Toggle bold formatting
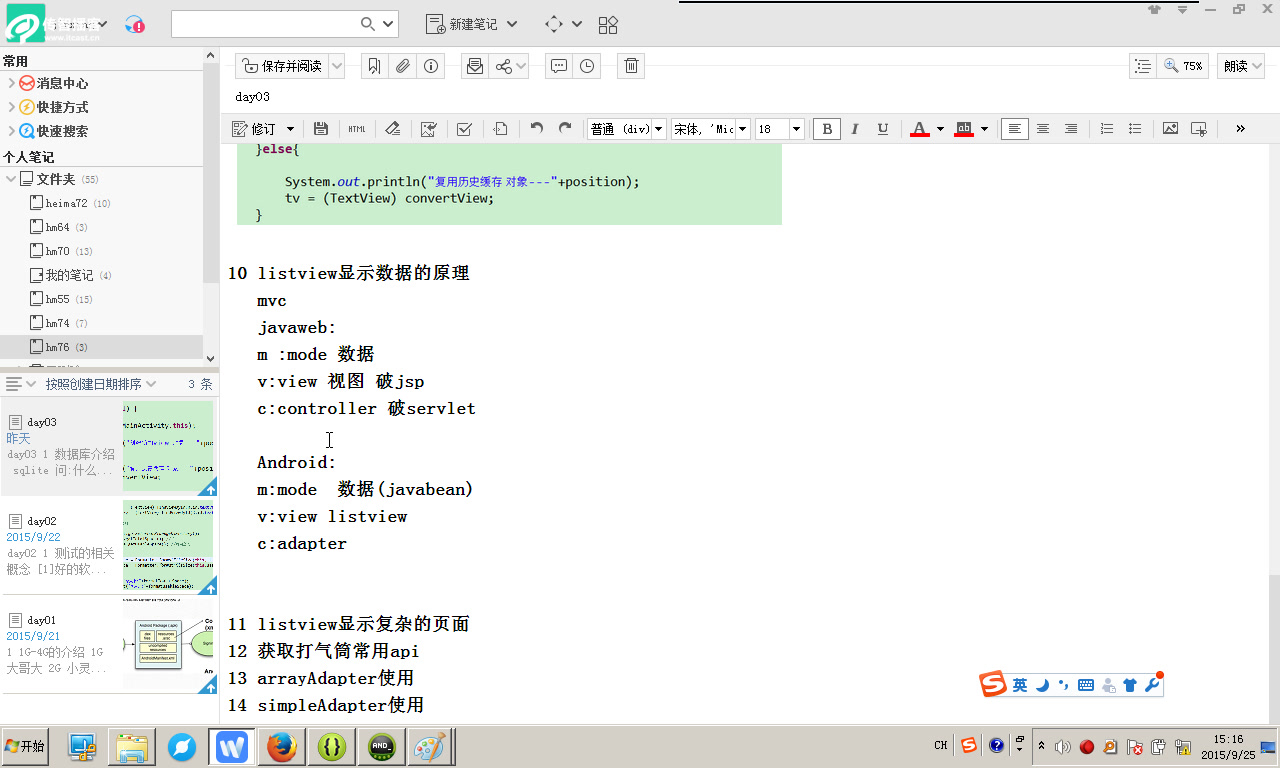 pos(826,129)
